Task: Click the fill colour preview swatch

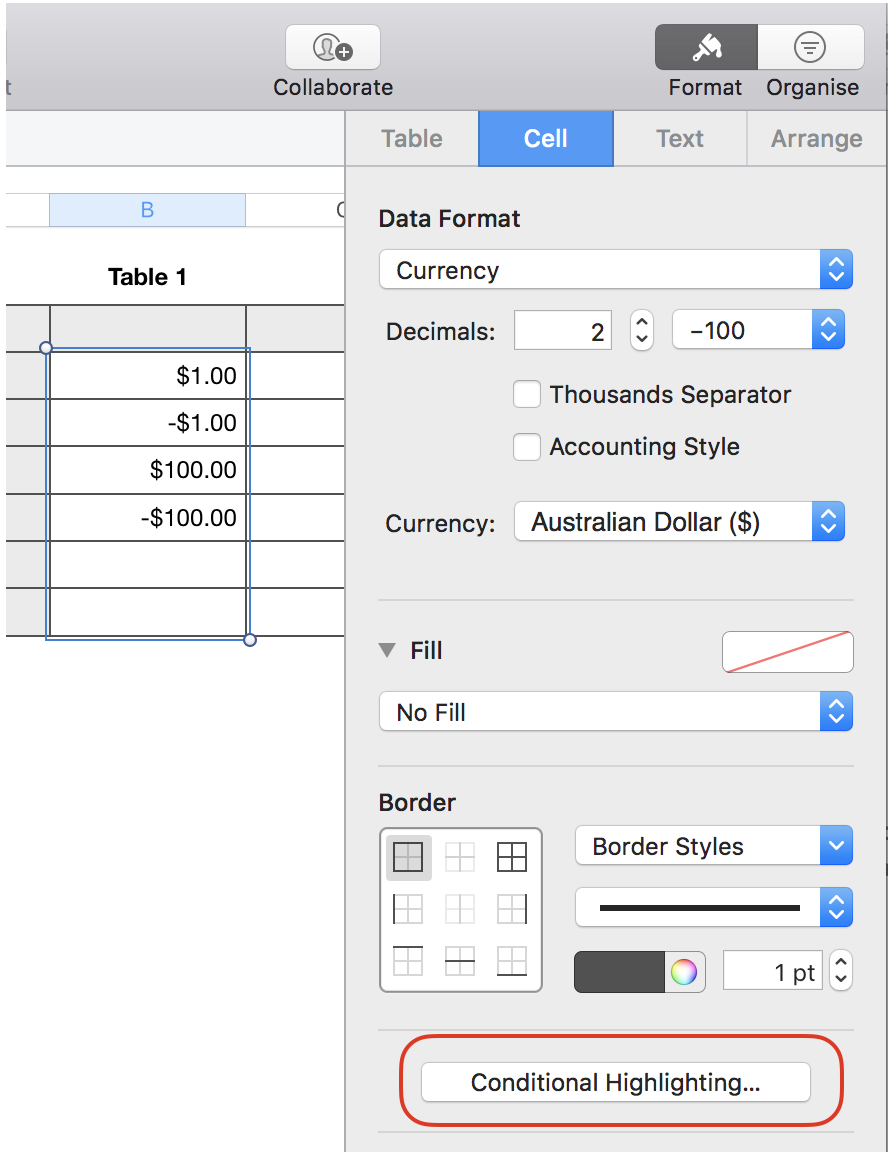Action: (x=787, y=652)
